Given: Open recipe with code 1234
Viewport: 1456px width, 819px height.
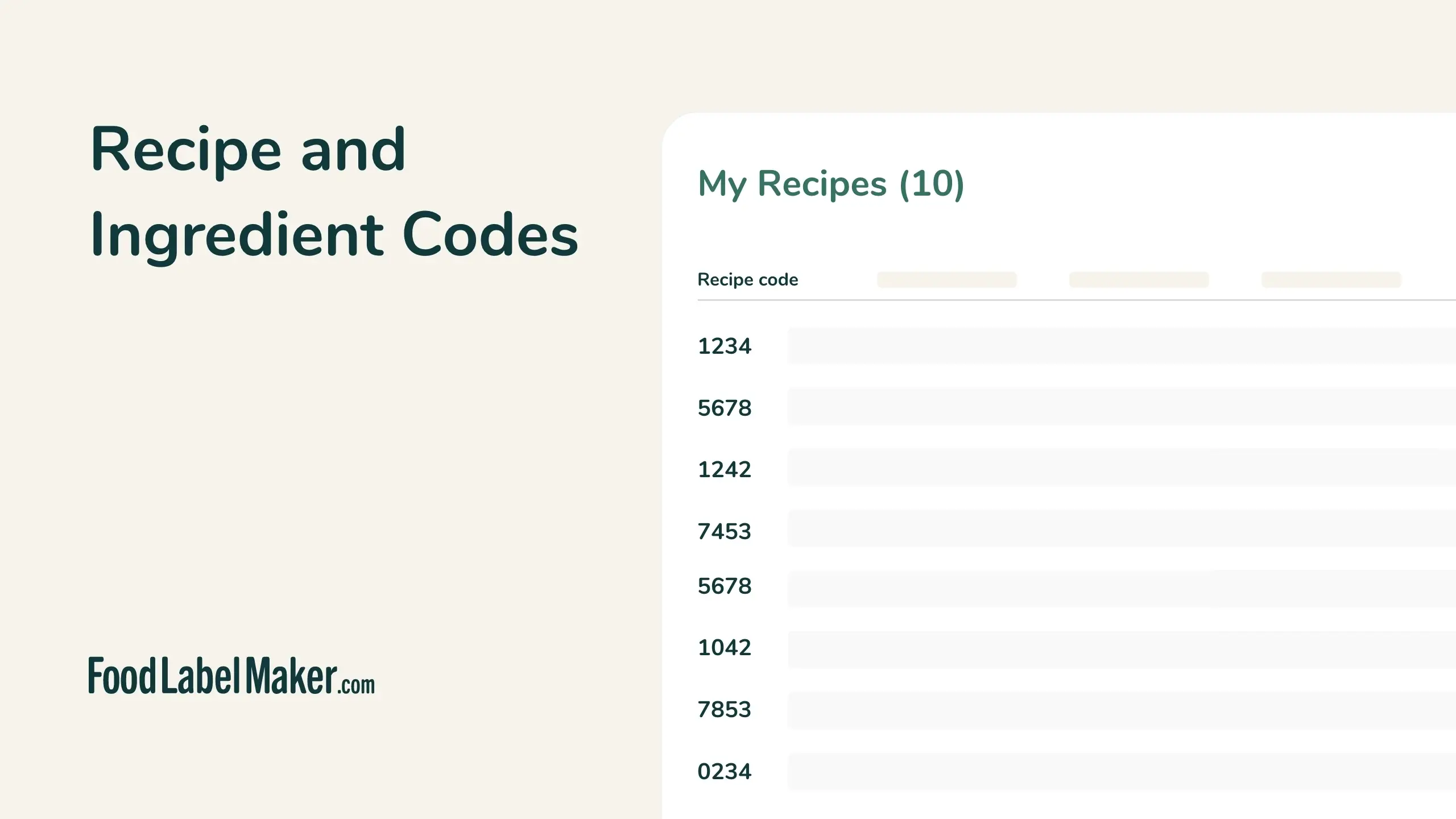Looking at the screenshot, I should click(x=725, y=346).
